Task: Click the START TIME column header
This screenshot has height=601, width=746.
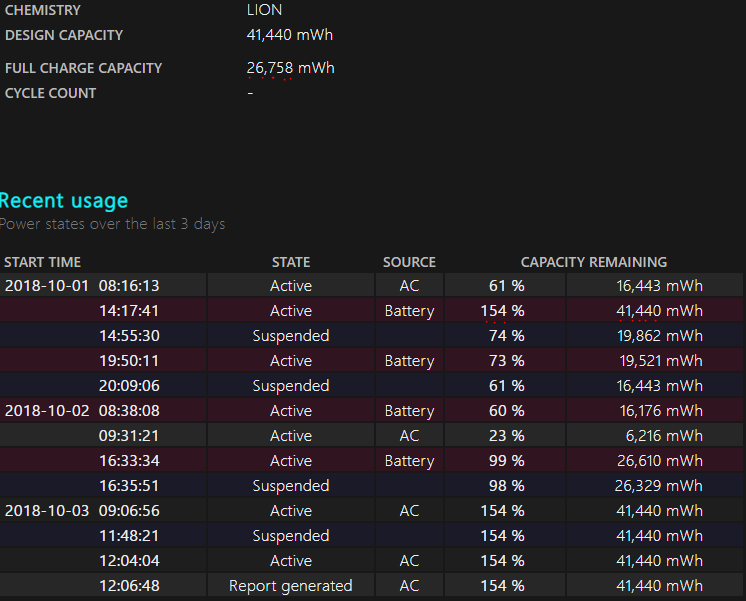Action: (42, 262)
